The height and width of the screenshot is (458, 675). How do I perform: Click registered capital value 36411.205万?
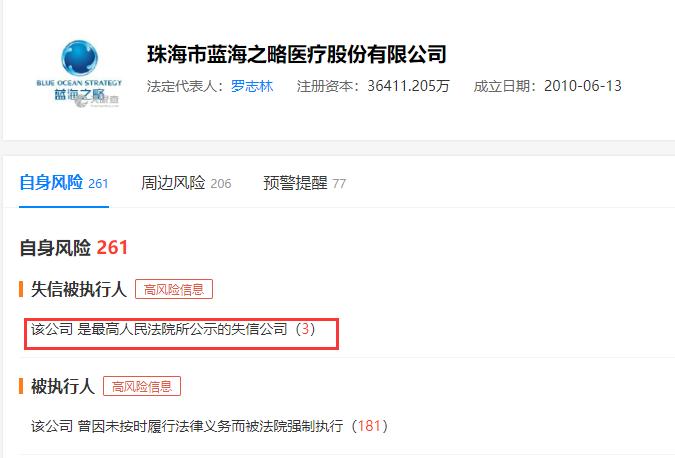point(408,86)
